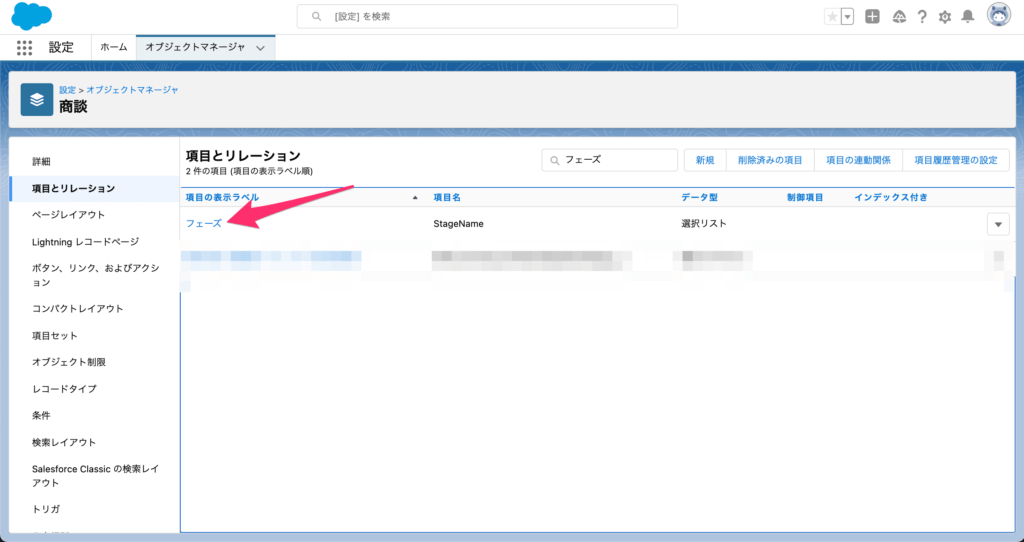Click the quick find field containing フェーズ
1024x542 pixels.
point(609,160)
